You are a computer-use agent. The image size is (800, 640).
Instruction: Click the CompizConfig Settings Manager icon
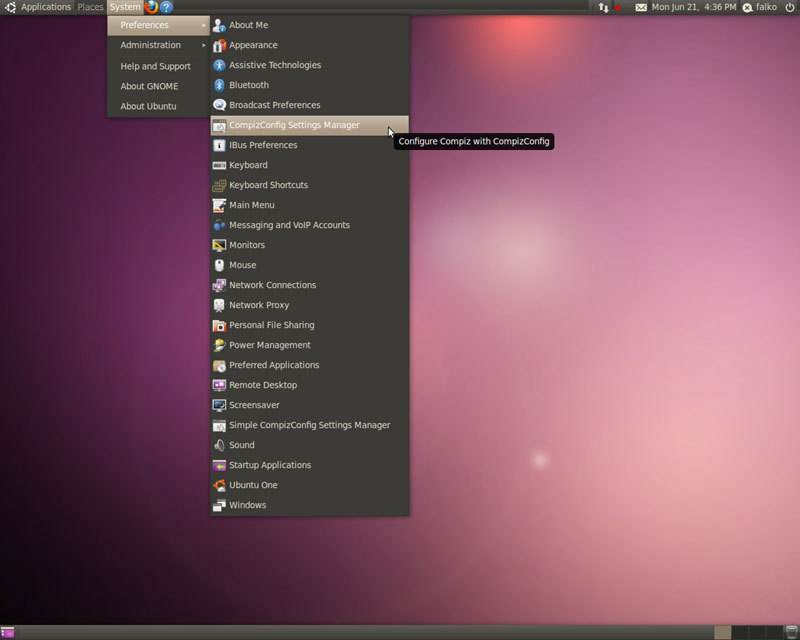click(x=219, y=126)
